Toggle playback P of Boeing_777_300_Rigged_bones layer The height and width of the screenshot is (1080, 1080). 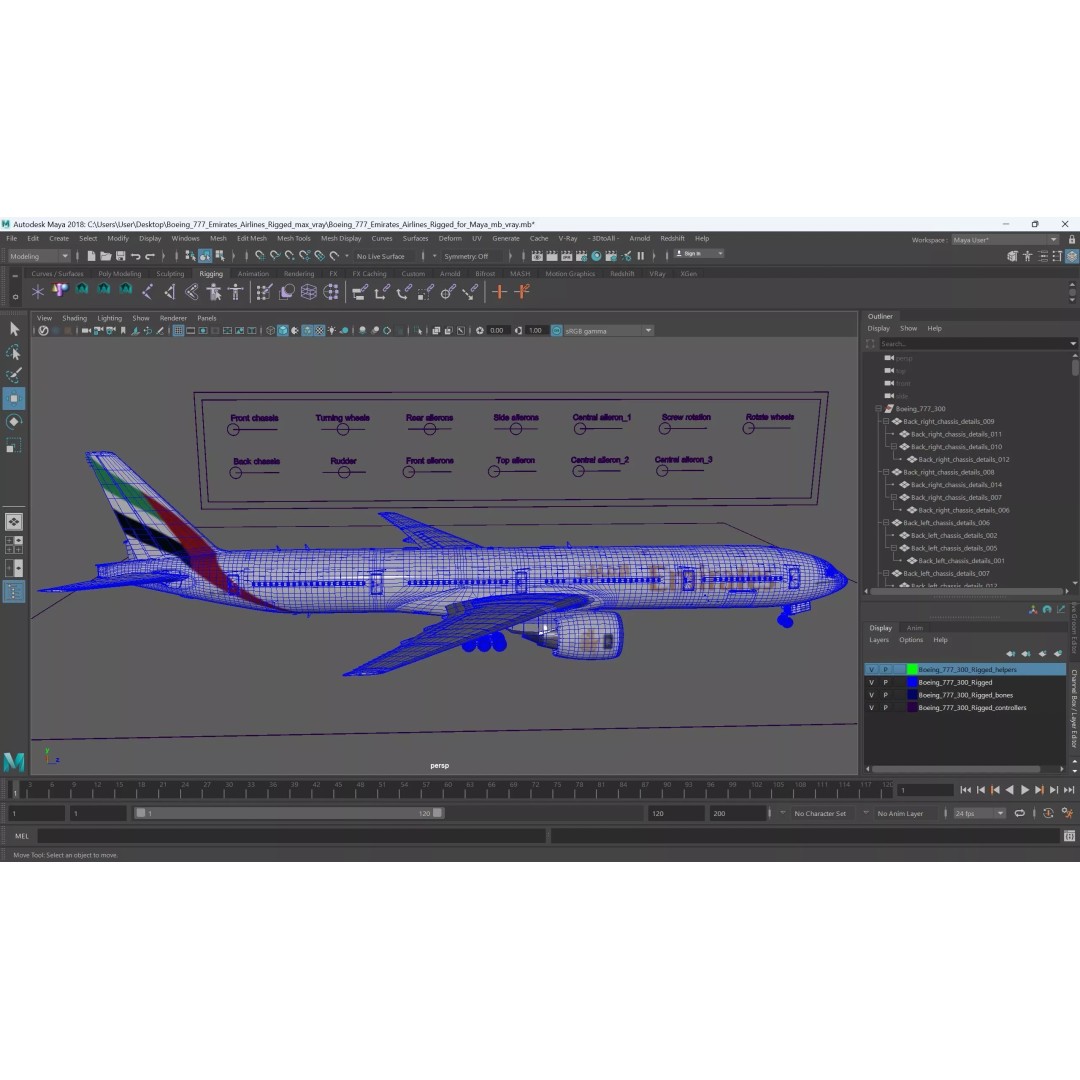coord(886,695)
